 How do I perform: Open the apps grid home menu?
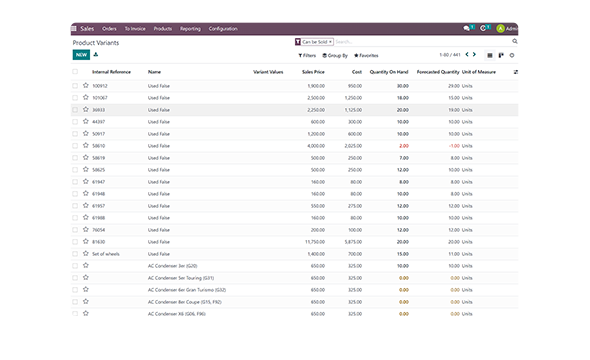tap(74, 29)
